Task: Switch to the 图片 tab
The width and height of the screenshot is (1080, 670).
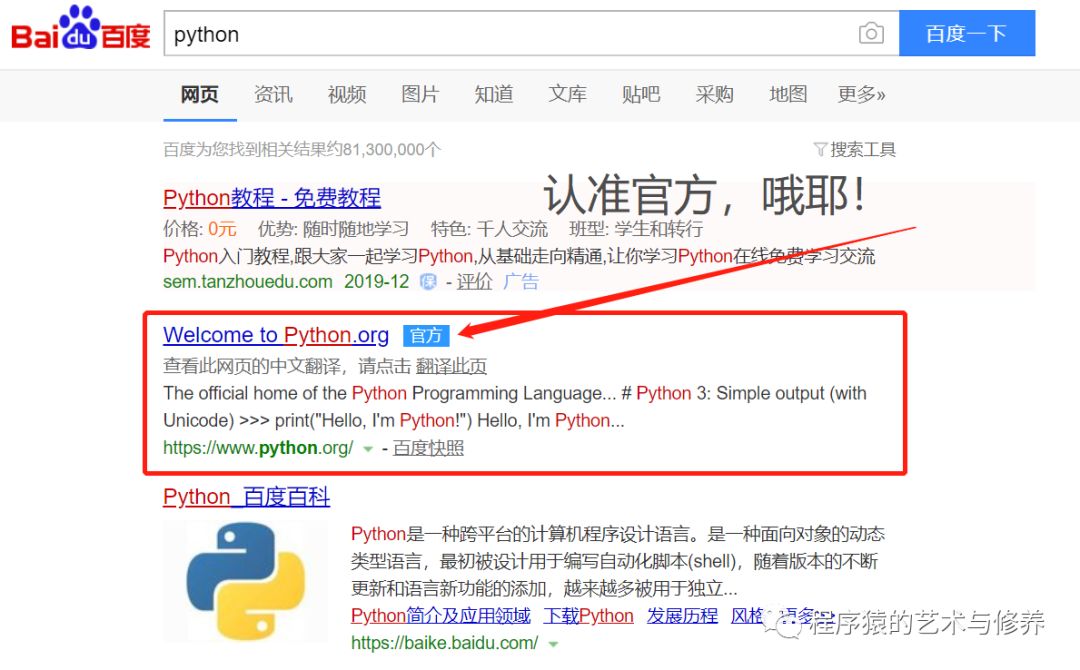Action: (420, 94)
